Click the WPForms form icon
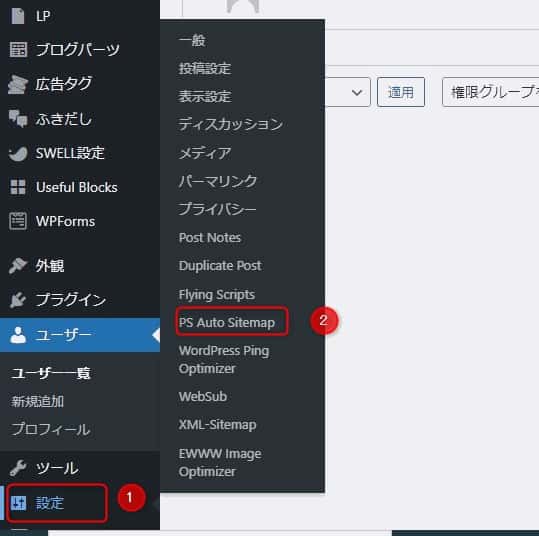Viewport: 539px width, 536px height. click(18, 221)
